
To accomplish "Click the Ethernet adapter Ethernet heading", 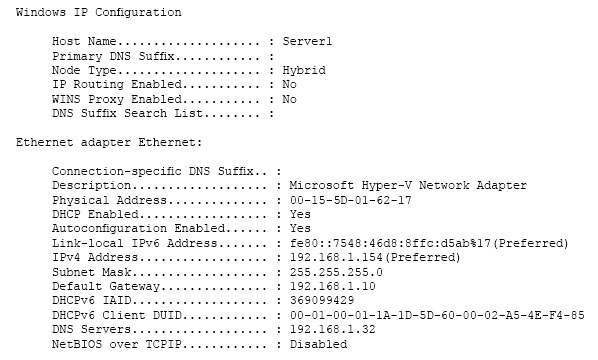I will coord(109,143).
